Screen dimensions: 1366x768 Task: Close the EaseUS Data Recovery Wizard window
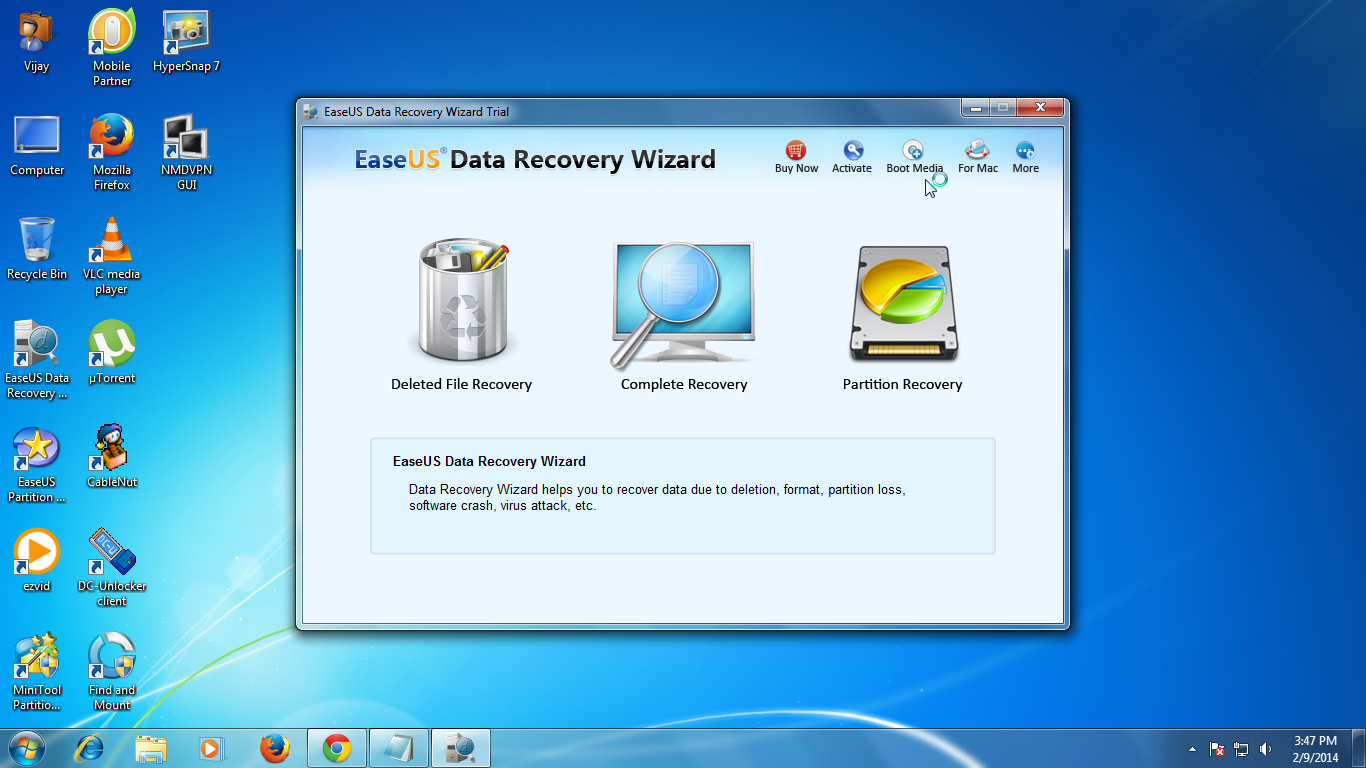[1040, 107]
